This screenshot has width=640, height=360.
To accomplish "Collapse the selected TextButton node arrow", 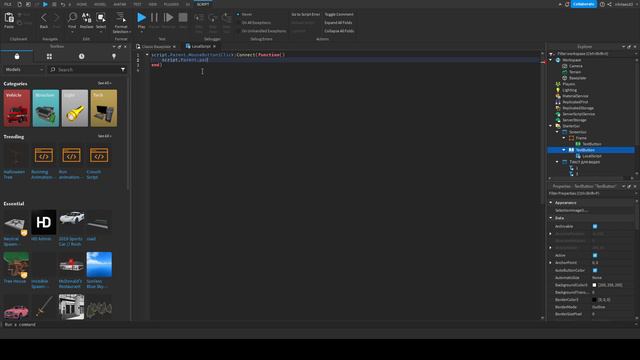I will click(x=564, y=150).
